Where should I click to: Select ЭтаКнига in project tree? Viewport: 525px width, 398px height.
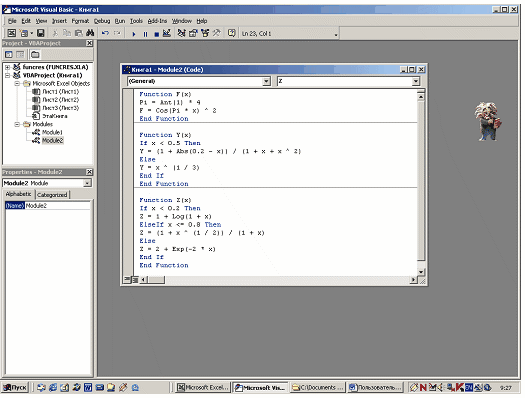click(x=55, y=116)
